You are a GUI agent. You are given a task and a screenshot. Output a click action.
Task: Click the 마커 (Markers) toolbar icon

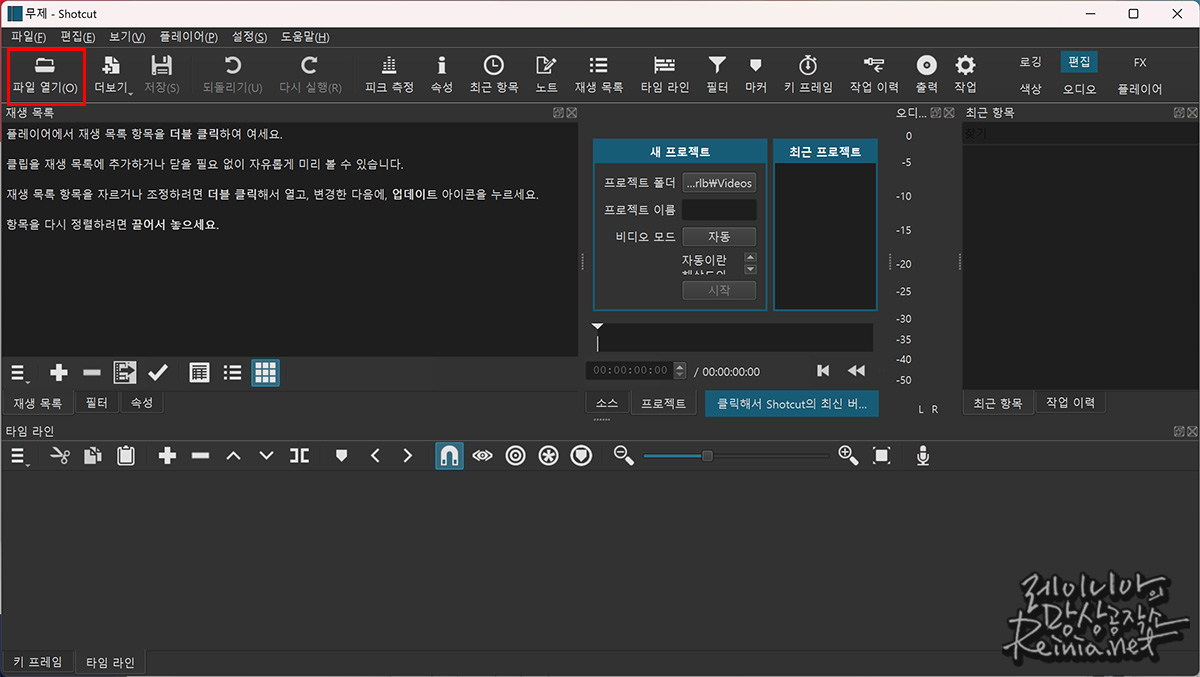coord(756,75)
